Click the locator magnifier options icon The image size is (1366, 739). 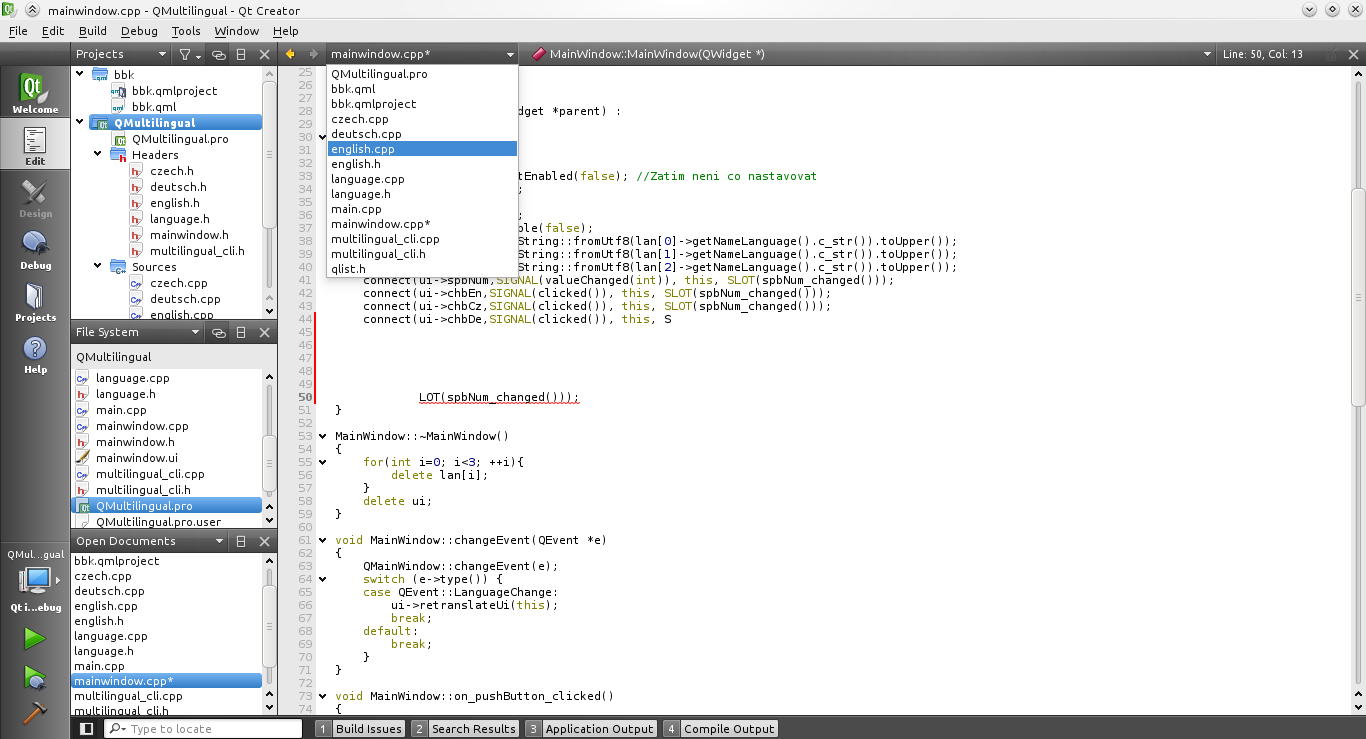[118, 729]
